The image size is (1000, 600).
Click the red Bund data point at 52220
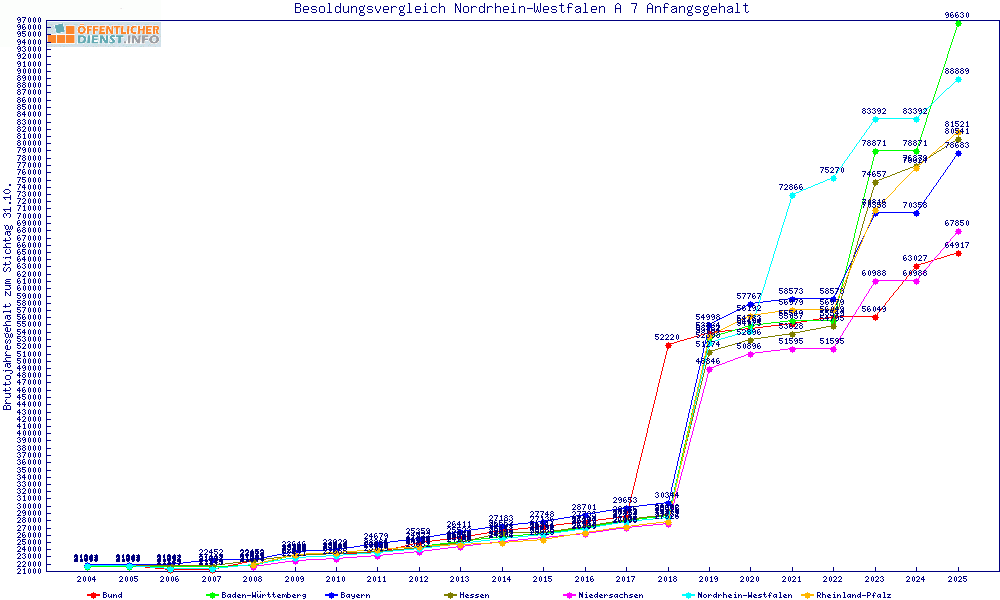pos(668,345)
